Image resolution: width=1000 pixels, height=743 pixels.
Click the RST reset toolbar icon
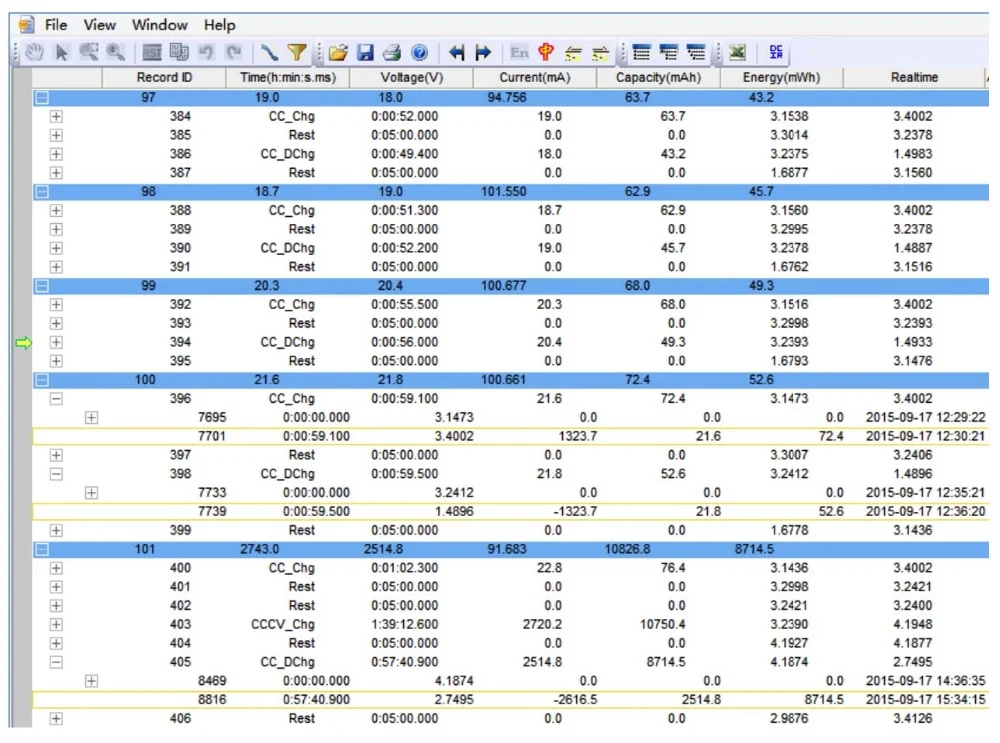pyautogui.click(x=152, y=52)
